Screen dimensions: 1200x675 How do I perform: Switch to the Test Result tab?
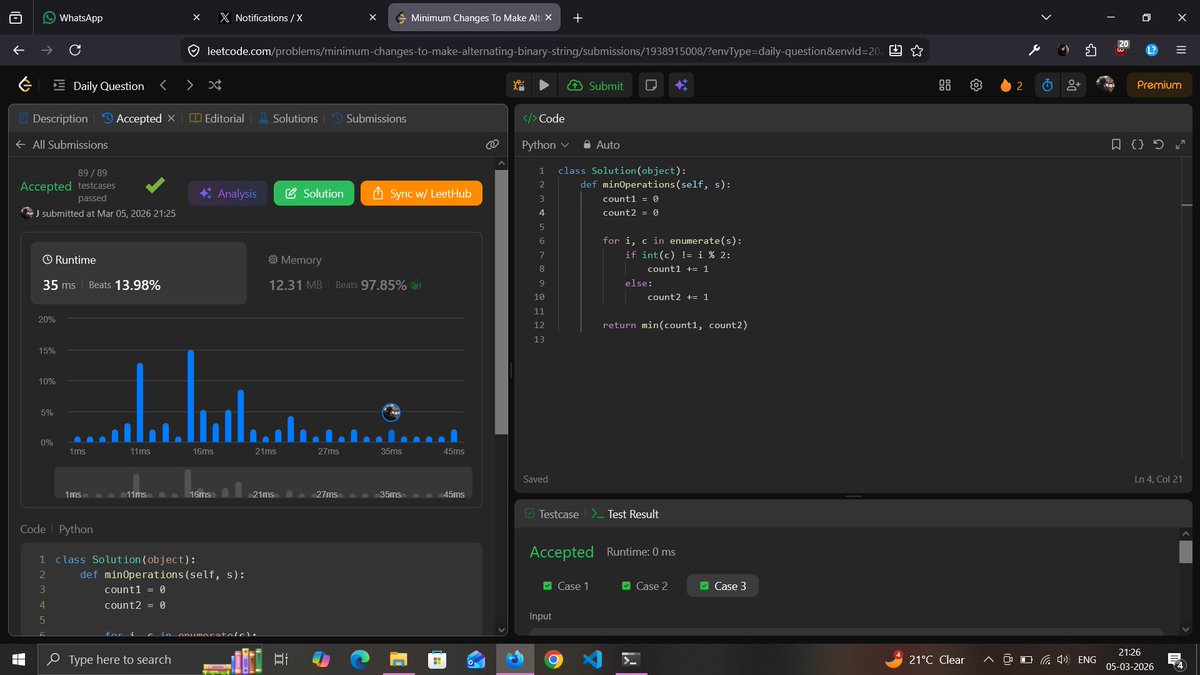625,514
